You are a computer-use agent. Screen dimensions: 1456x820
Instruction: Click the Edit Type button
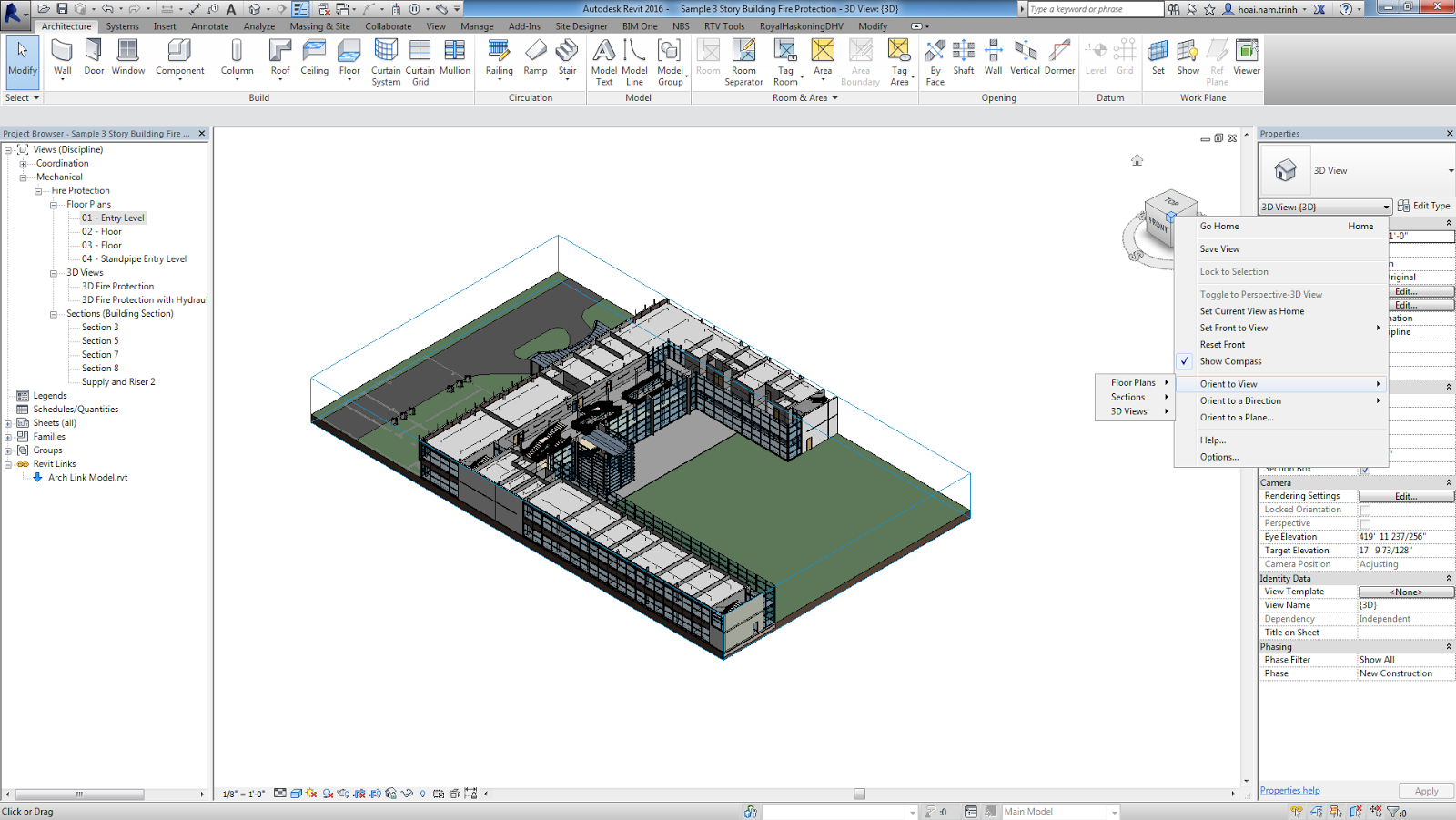click(1421, 206)
